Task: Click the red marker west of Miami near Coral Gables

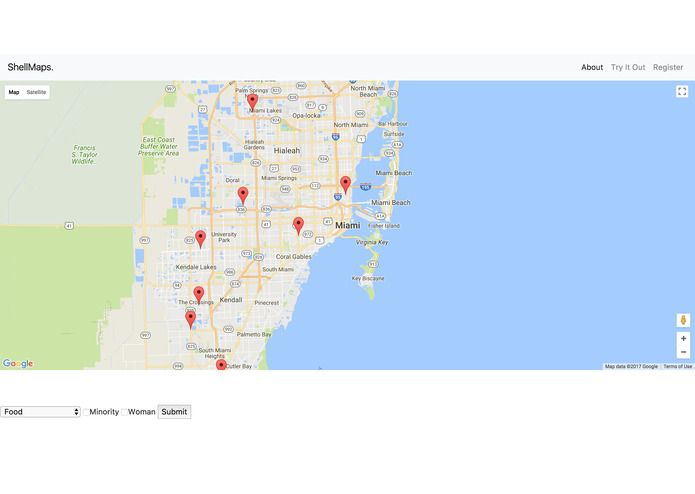Action: 298,226
